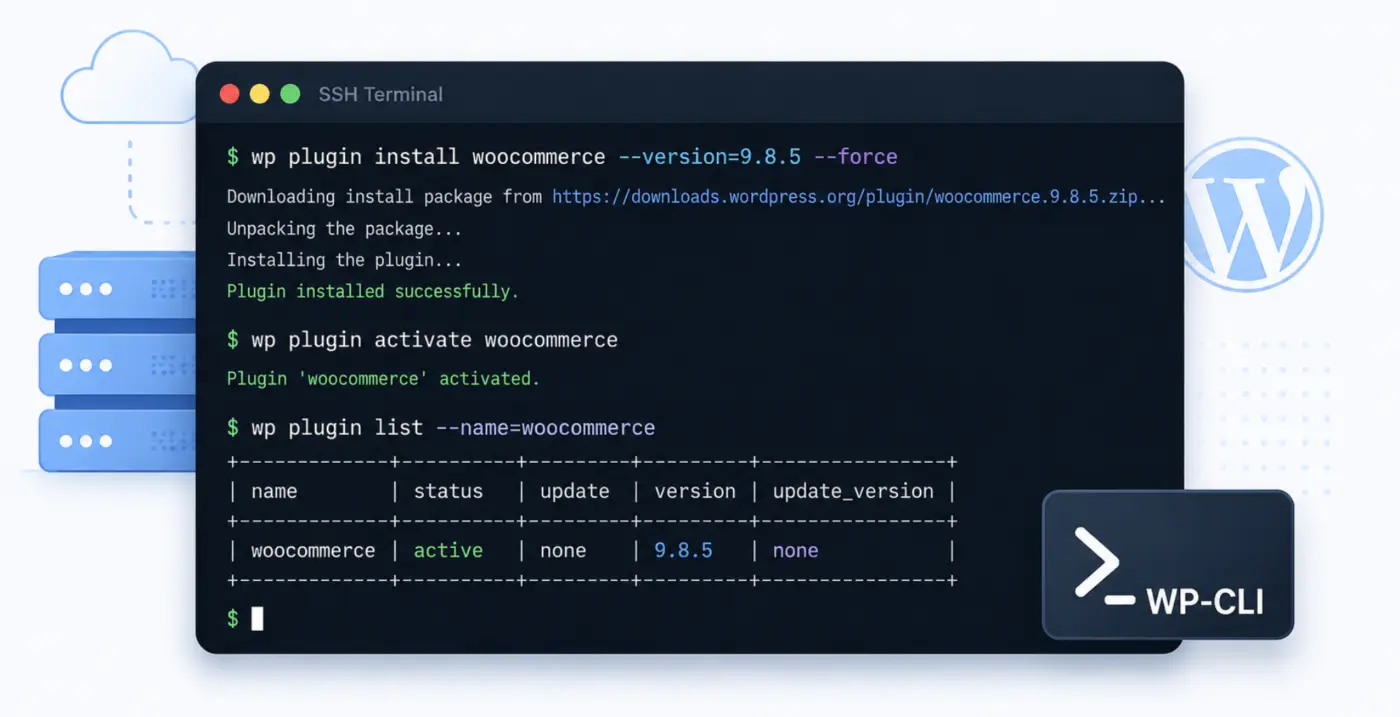Click the blinking cursor at final prompt

257,619
